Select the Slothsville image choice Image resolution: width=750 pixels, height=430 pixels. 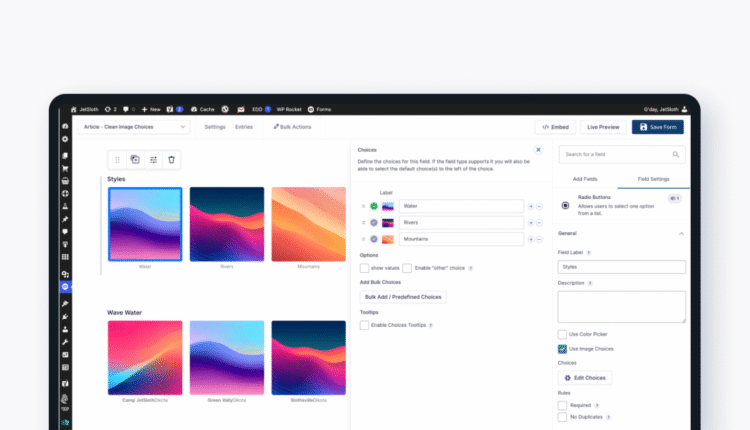pyautogui.click(x=309, y=358)
